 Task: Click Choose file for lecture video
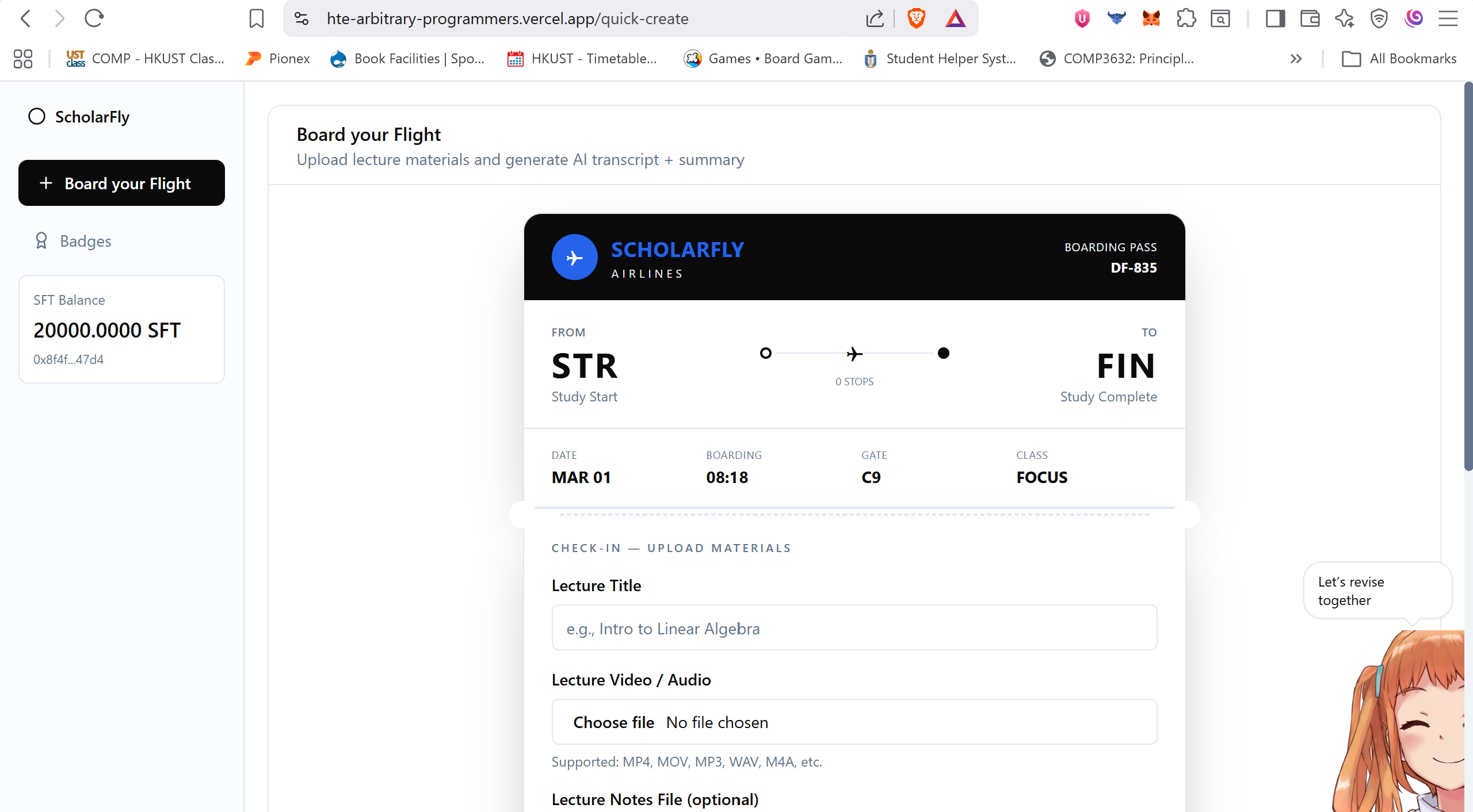pos(613,722)
